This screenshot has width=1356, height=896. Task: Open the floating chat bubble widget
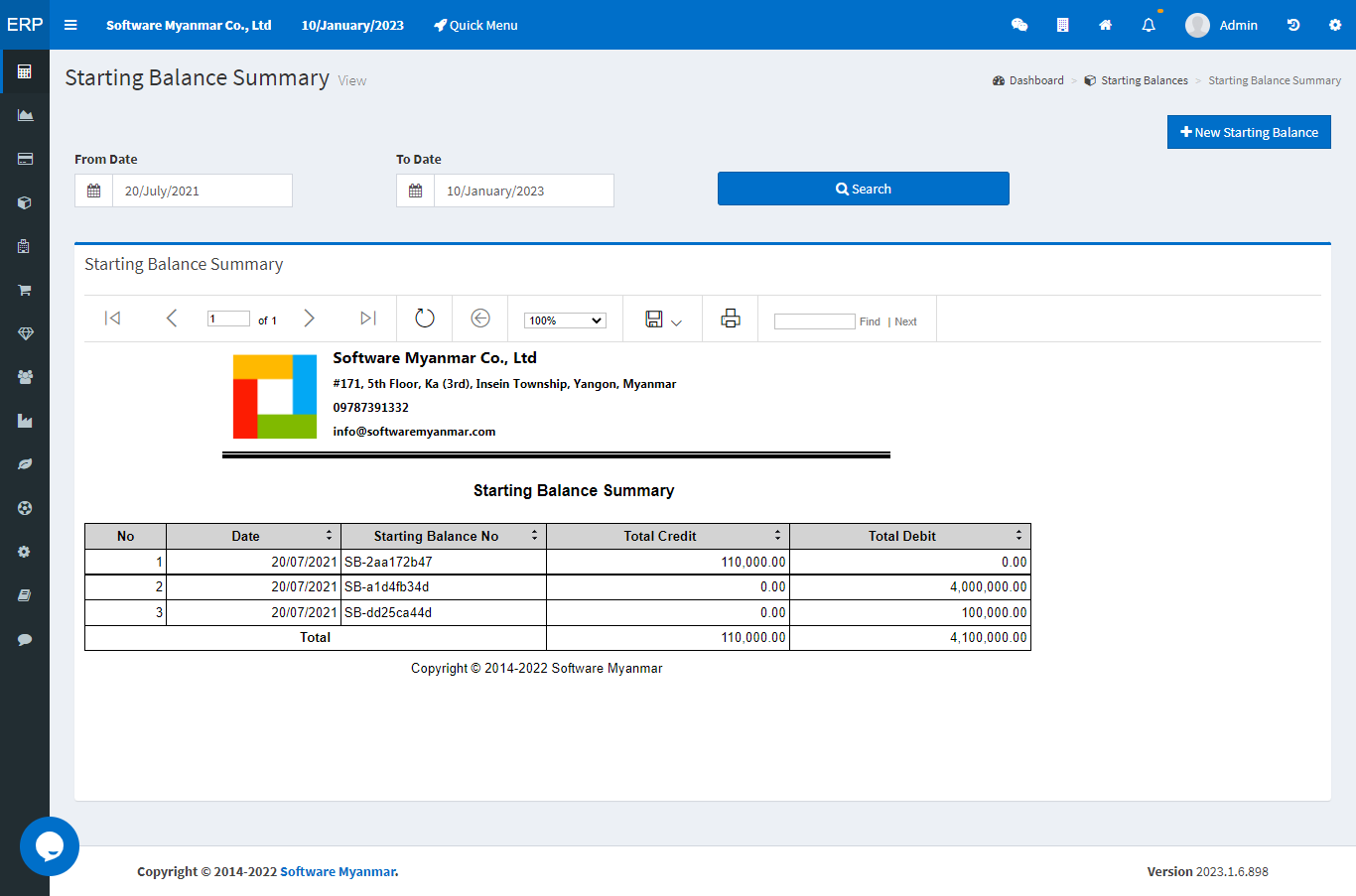pyautogui.click(x=50, y=846)
